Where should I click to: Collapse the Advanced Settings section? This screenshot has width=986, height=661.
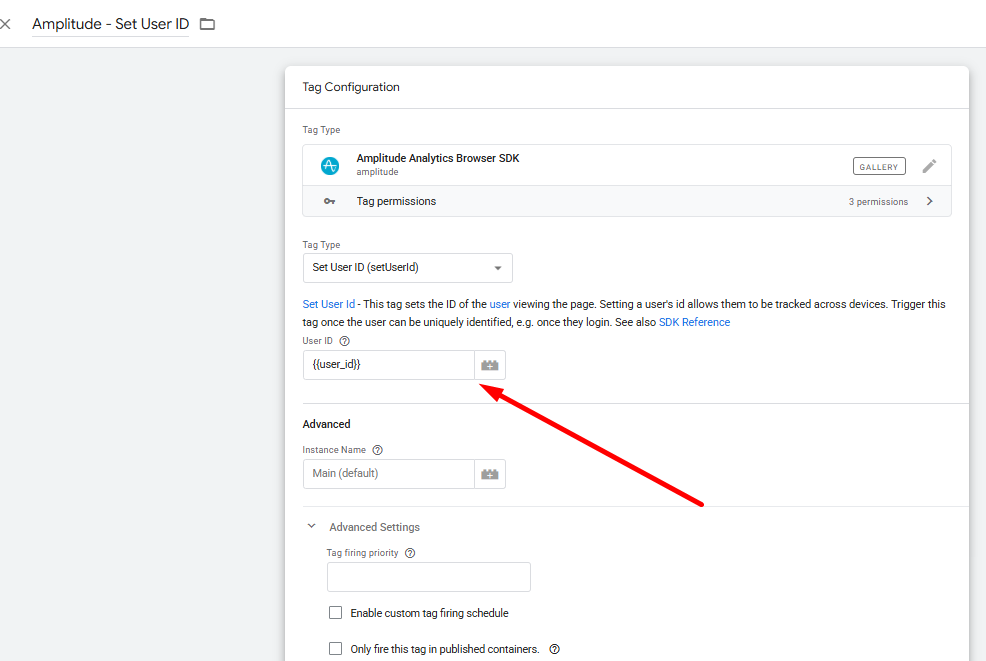pyautogui.click(x=312, y=527)
